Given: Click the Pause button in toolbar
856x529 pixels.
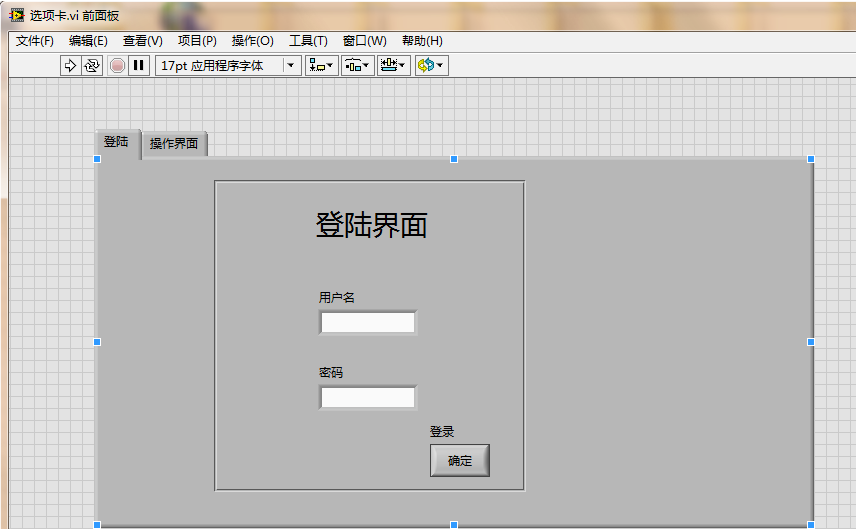Looking at the screenshot, I should [x=139, y=66].
